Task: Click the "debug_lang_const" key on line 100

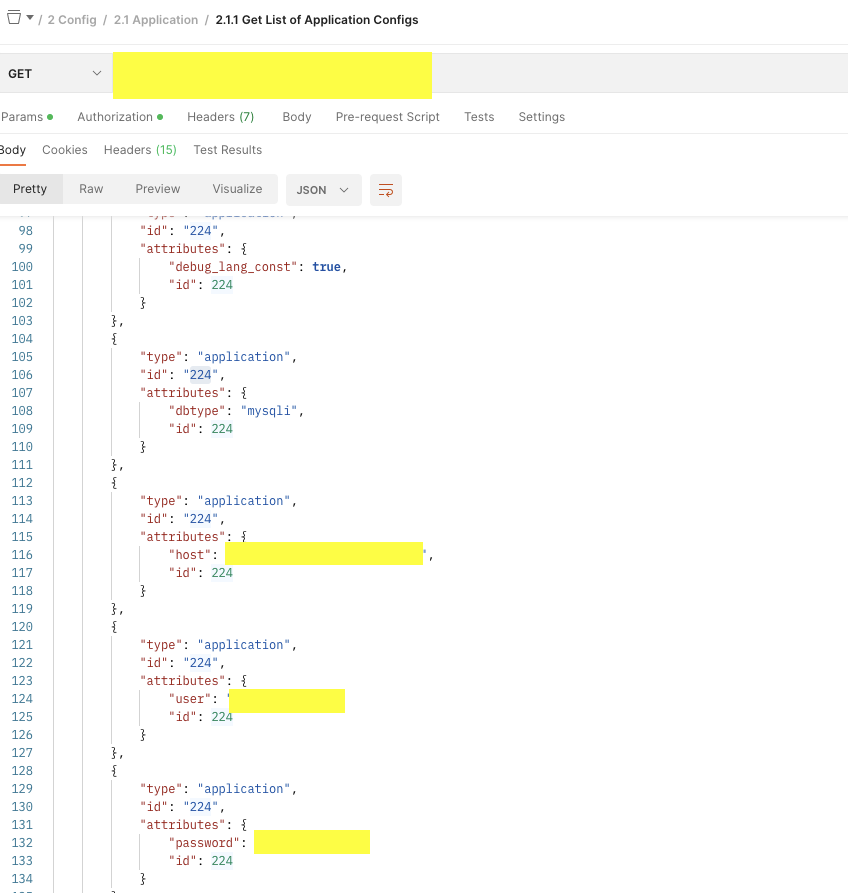Action: point(233,267)
